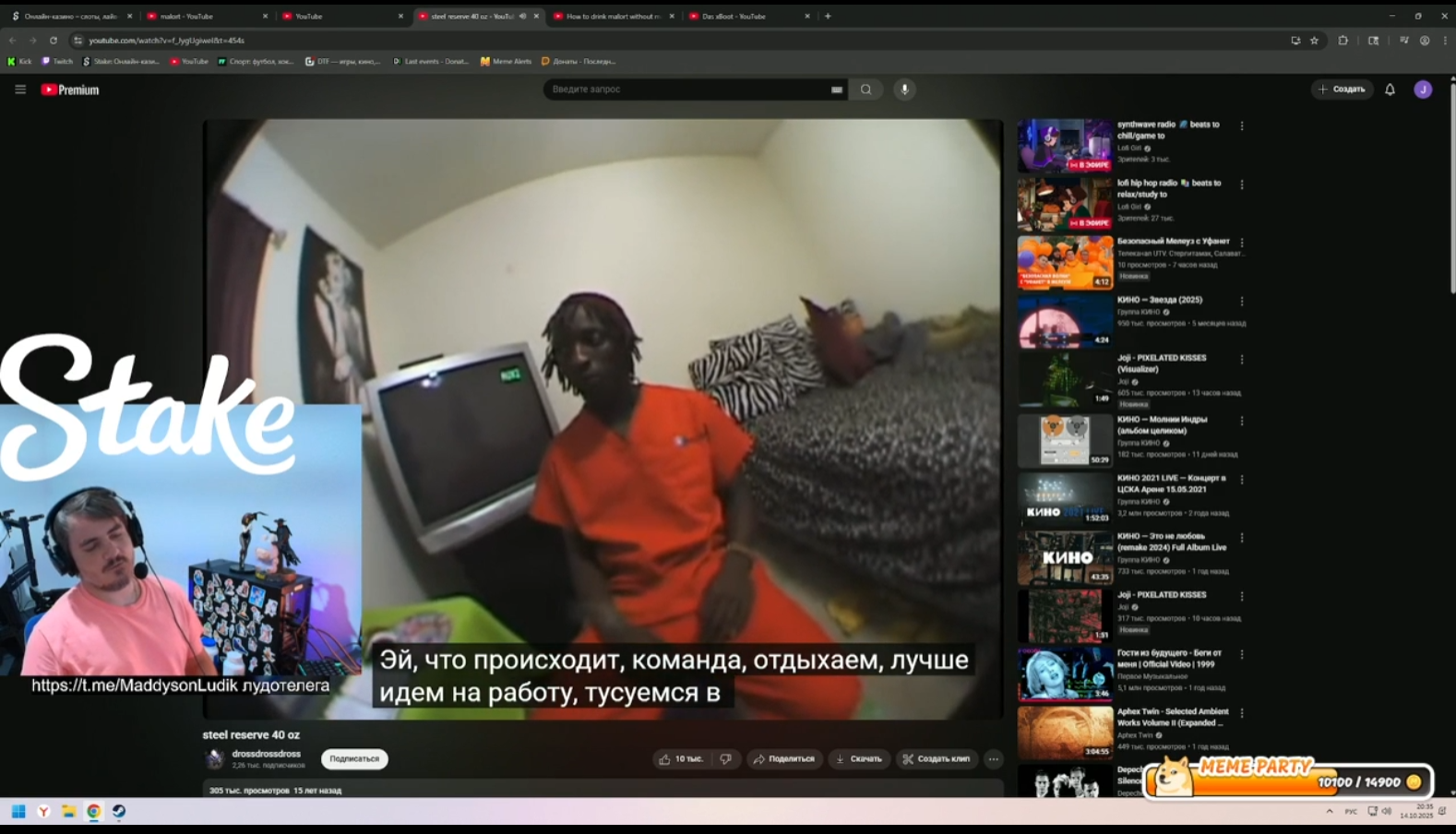
Task: Switch to the Das sBoot - YouTube tab
Action: pos(748,16)
